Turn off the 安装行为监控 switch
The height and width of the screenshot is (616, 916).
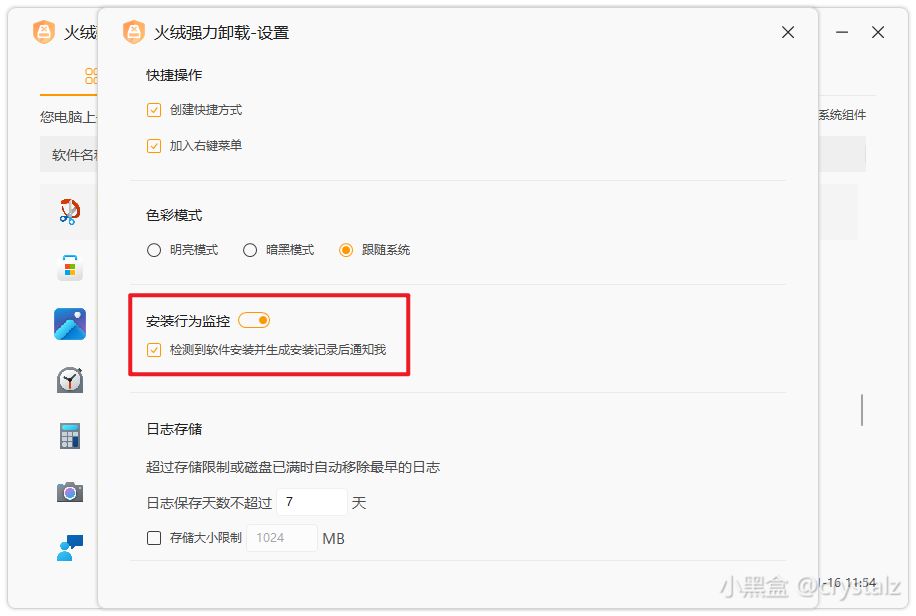(x=254, y=320)
